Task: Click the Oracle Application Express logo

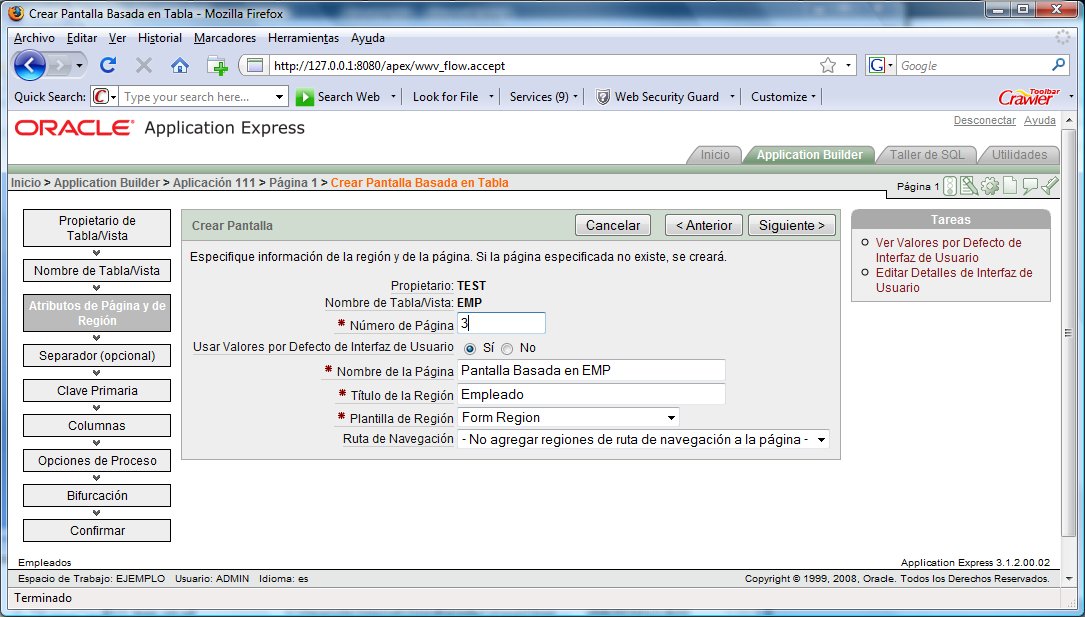Action: tap(160, 128)
